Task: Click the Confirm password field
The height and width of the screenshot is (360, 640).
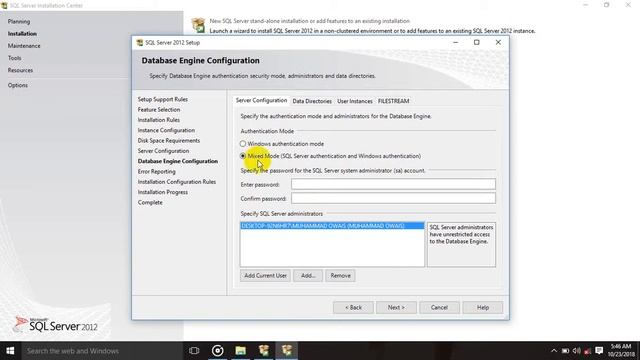Action: tap(393, 198)
